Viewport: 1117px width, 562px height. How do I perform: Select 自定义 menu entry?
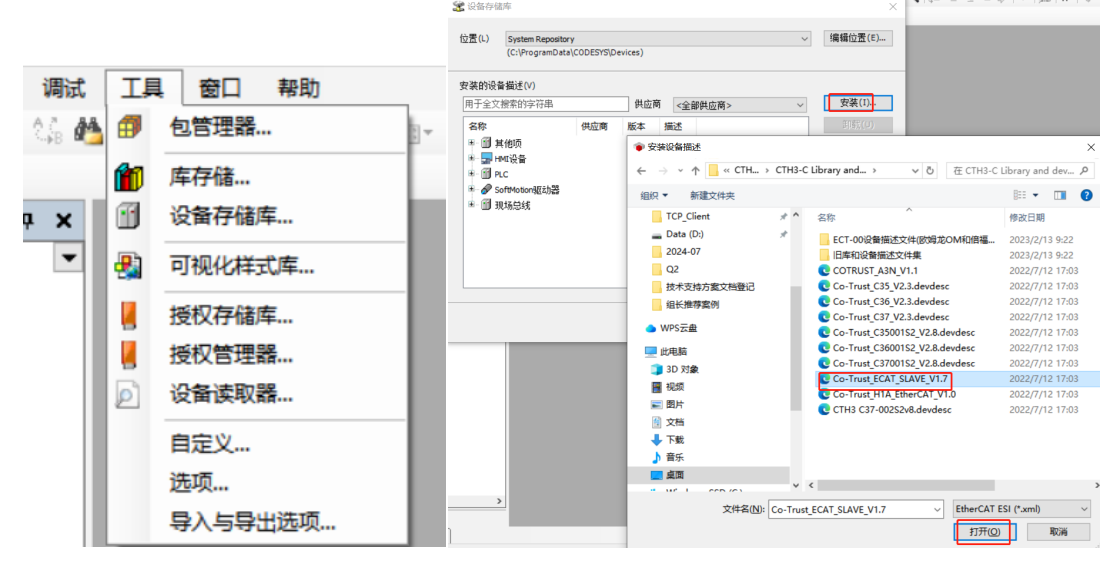[209, 443]
